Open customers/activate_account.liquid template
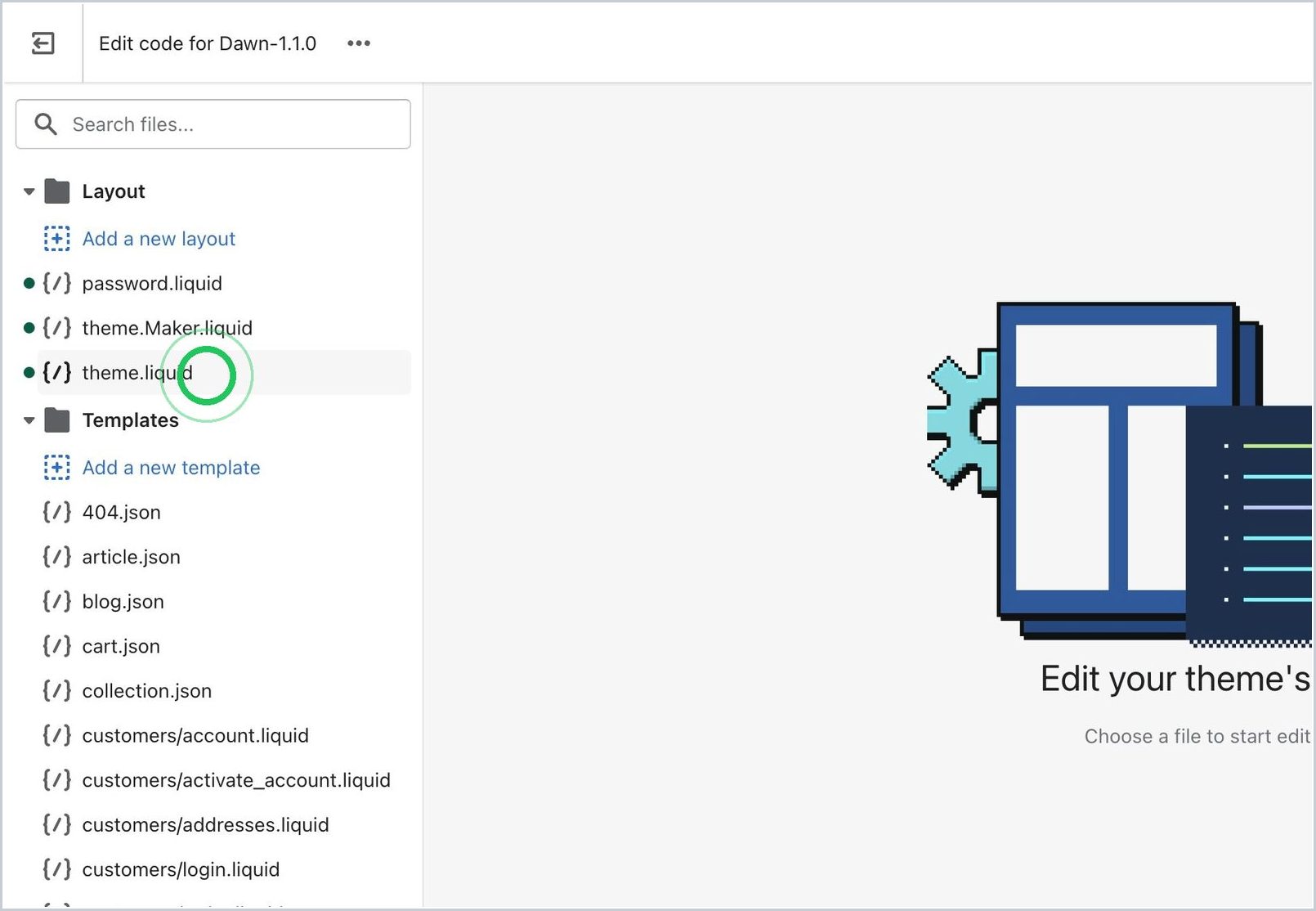Screen dimensions: 1316x911 236,780
